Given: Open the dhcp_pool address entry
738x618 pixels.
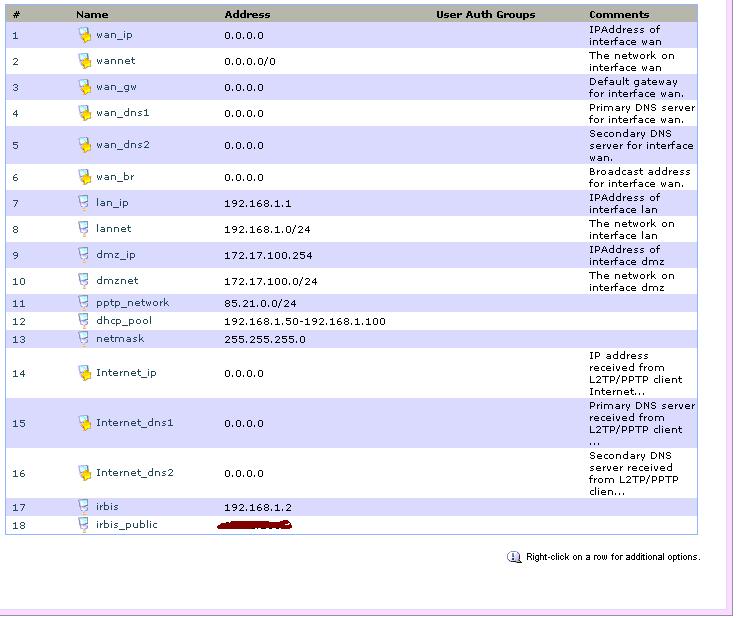Looking at the screenshot, I should pyautogui.click(x=304, y=321).
